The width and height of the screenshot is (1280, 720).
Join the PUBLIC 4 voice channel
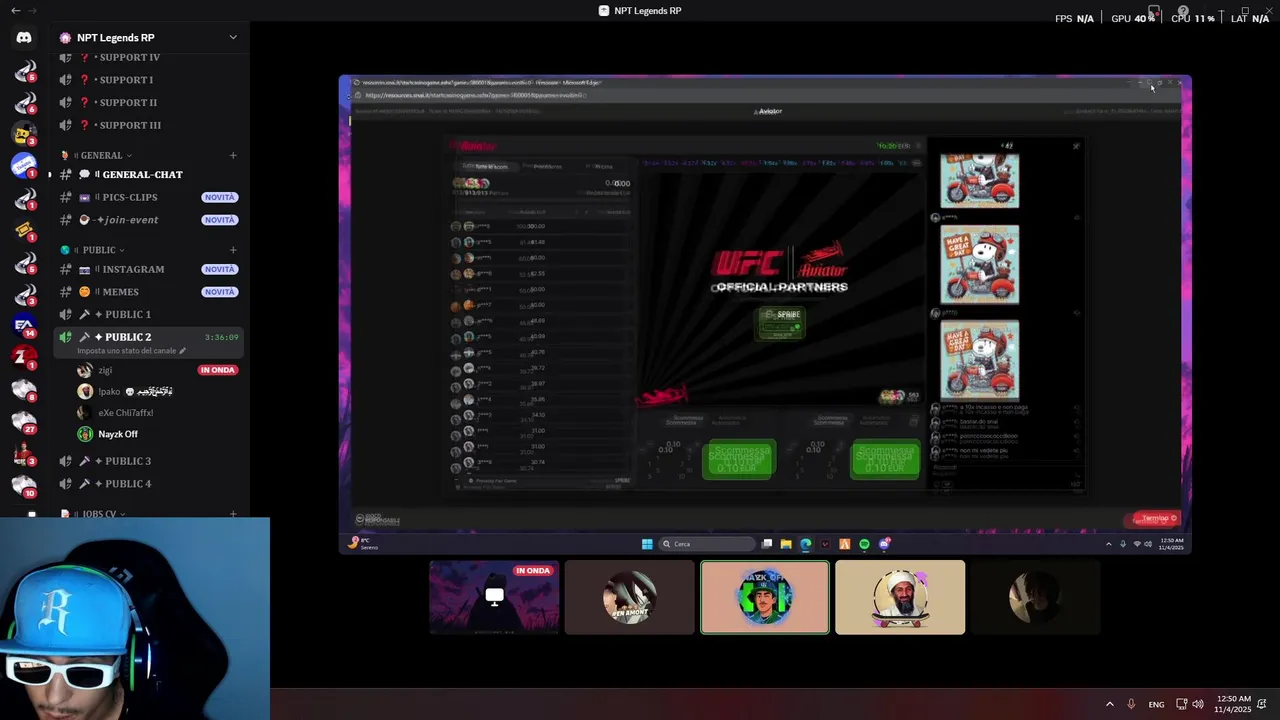149,484
